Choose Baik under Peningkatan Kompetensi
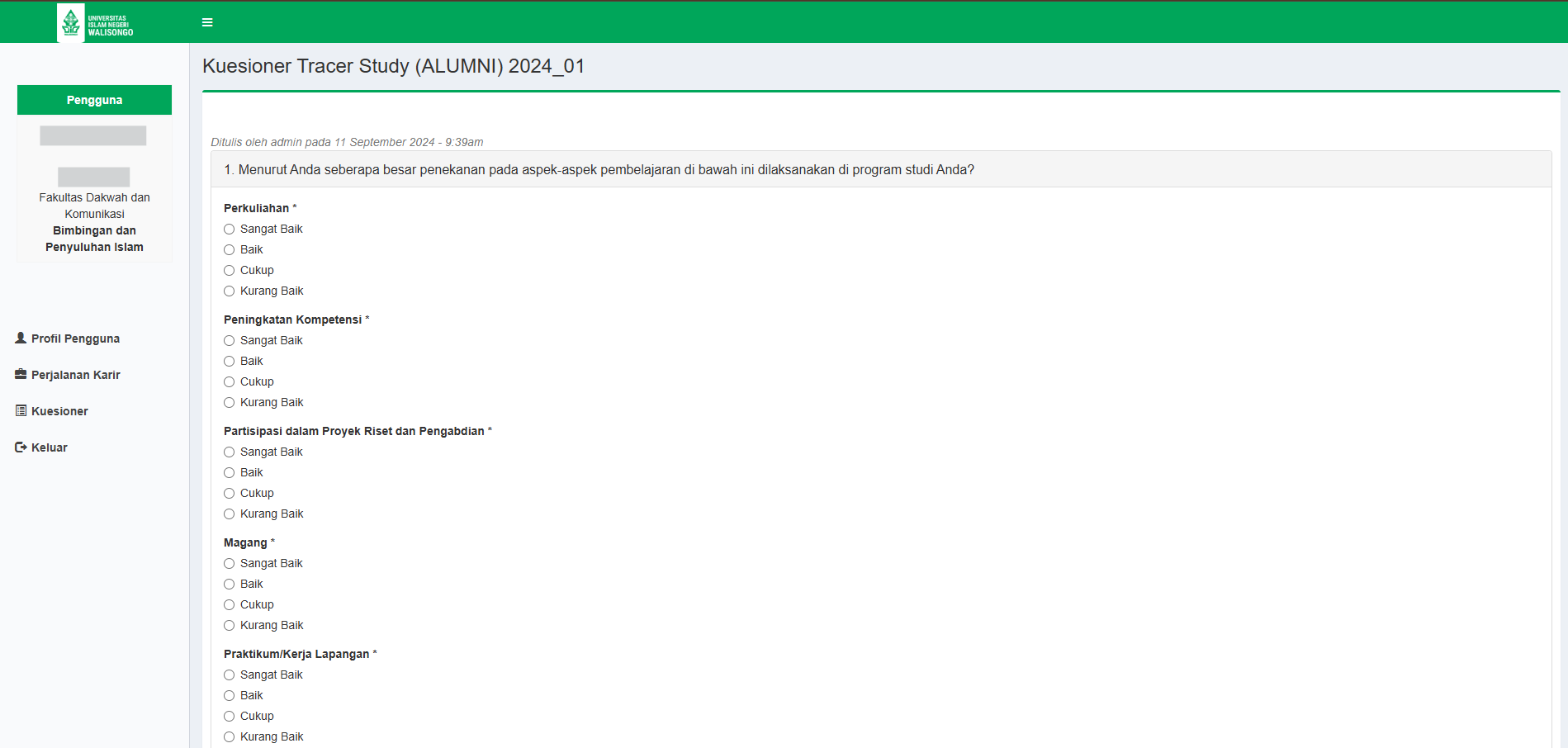Viewport: 1568px width, 748px height. [x=230, y=362]
